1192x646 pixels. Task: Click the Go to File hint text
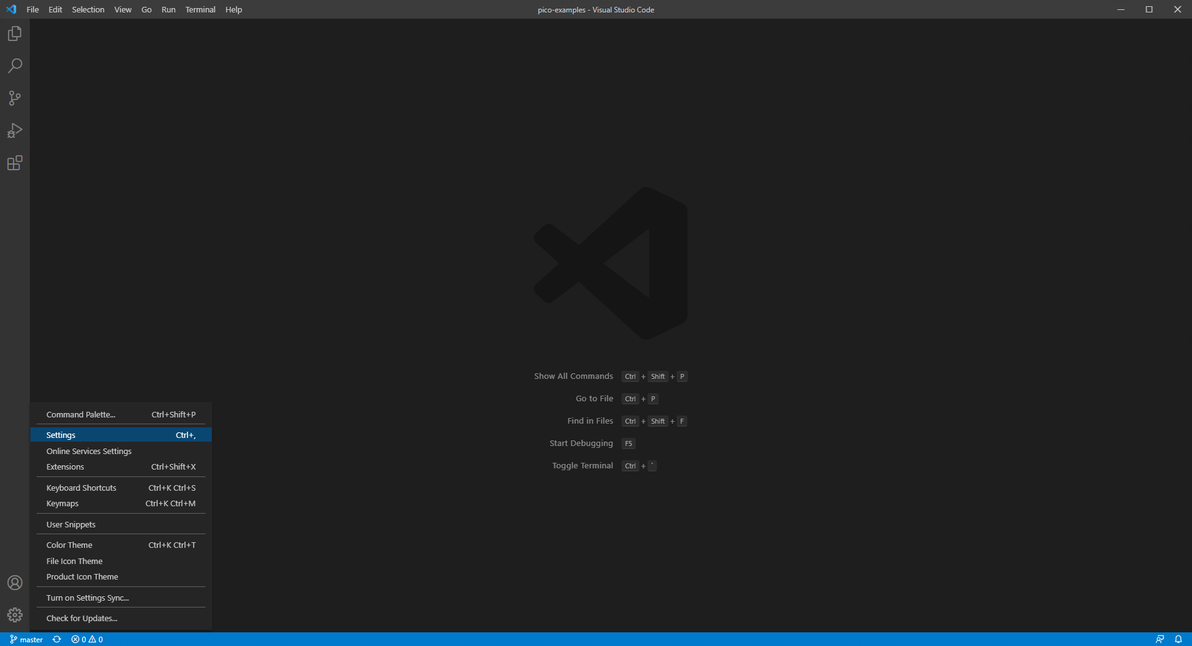pyautogui.click(x=594, y=398)
